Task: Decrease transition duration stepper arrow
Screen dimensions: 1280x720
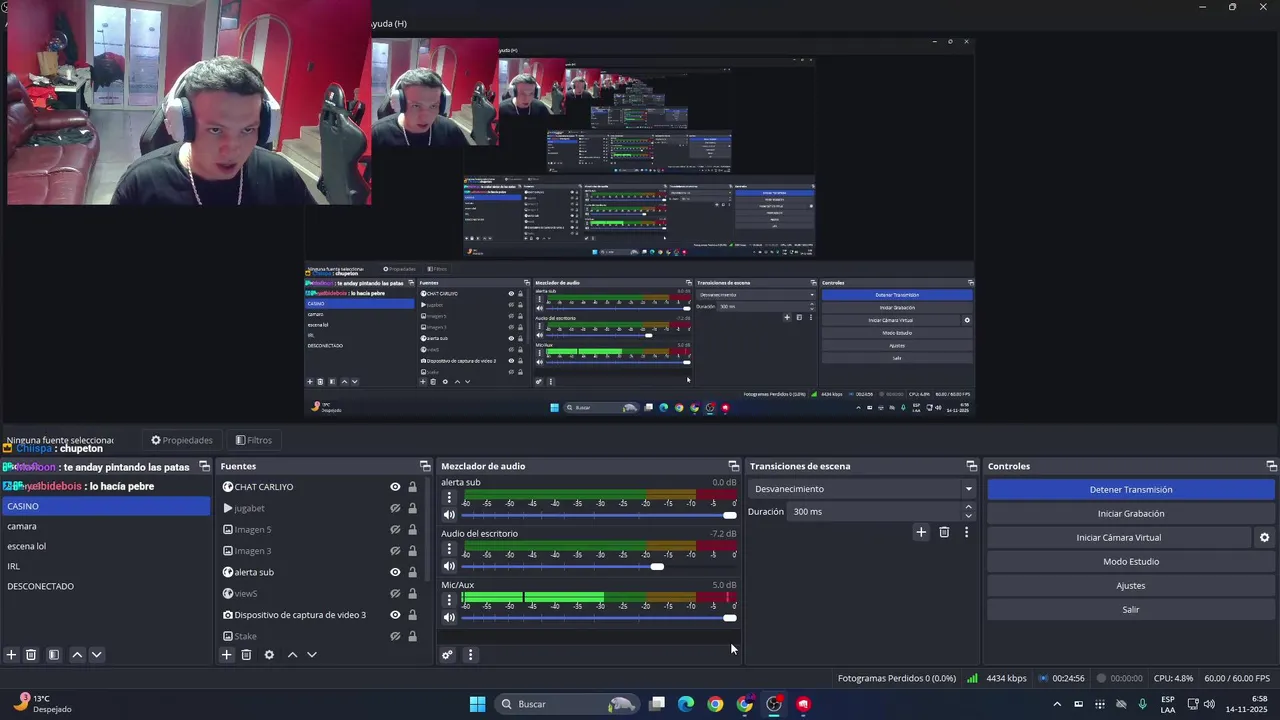Action: [968, 516]
